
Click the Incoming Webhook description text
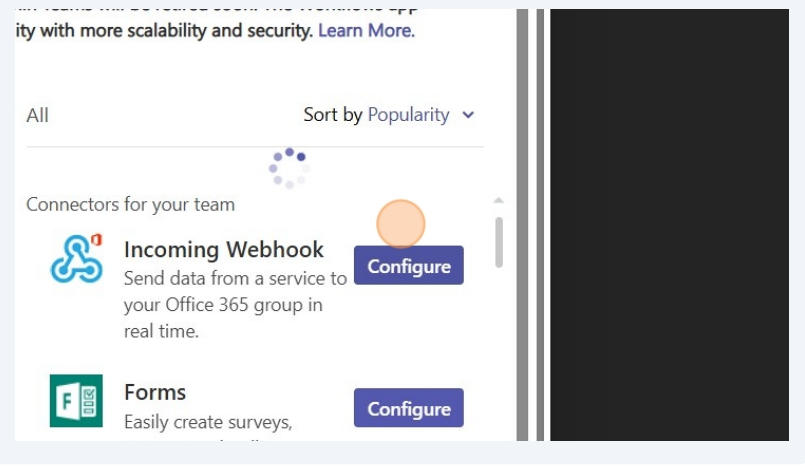point(234,304)
